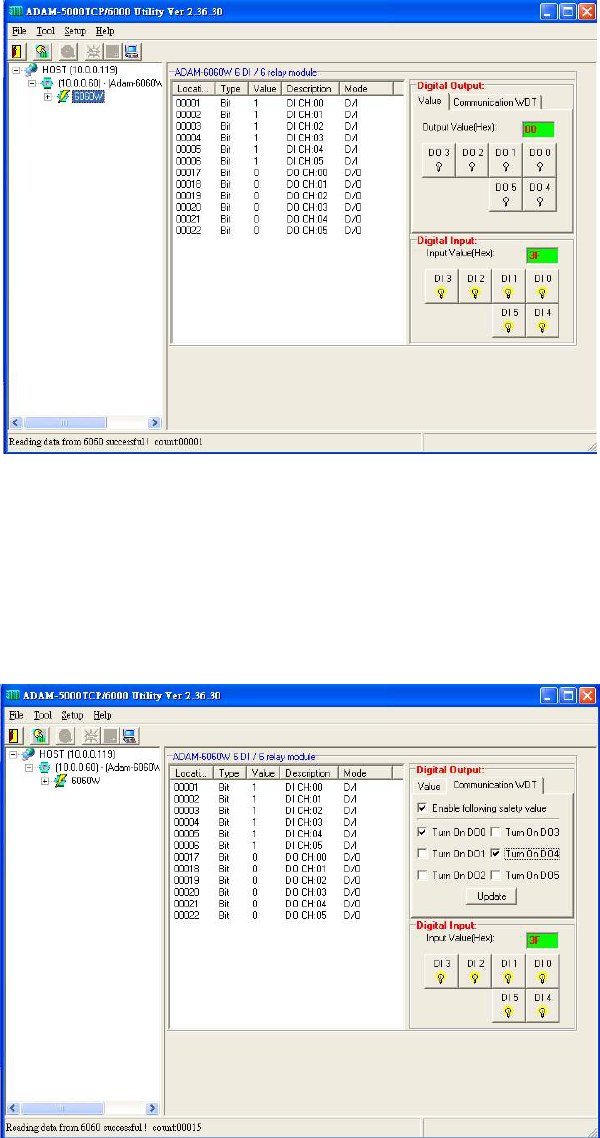
Task: Click the 6060W module icon in upper window tree
Action: [62, 97]
